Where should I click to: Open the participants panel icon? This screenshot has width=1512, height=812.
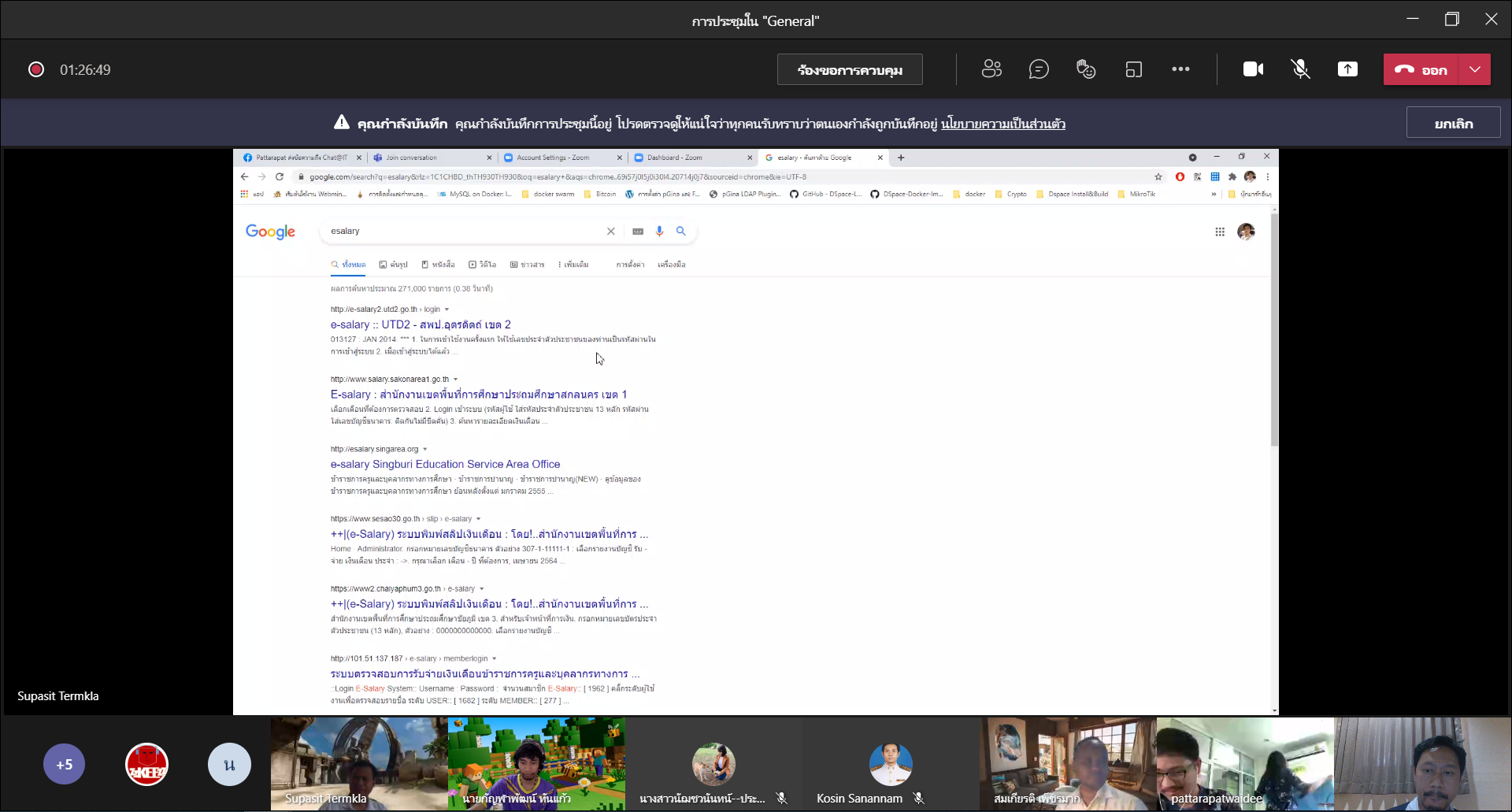991,69
